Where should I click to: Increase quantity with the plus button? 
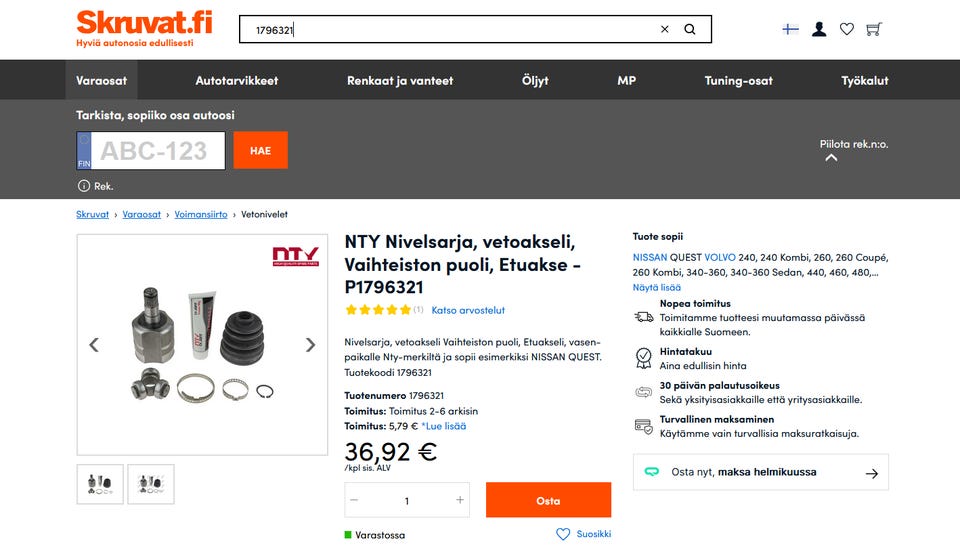click(x=460, y=500)
